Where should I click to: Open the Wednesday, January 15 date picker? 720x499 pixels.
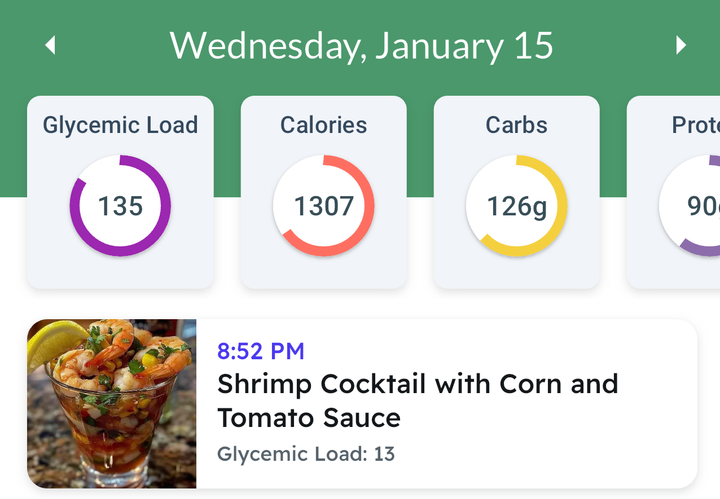pos(361,46)
